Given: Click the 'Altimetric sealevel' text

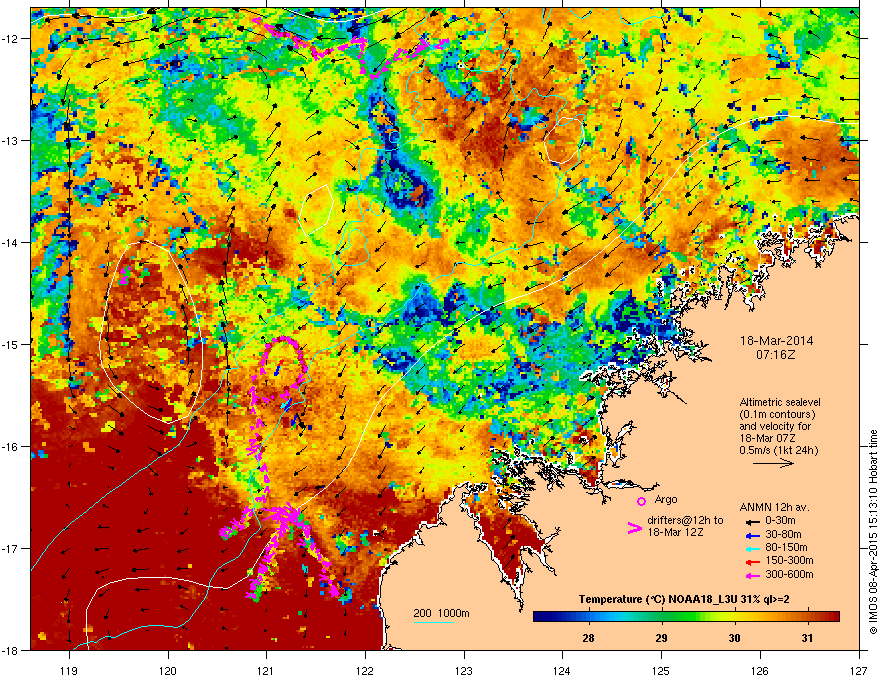Looking at the screenshot, I should click(780, 402).
